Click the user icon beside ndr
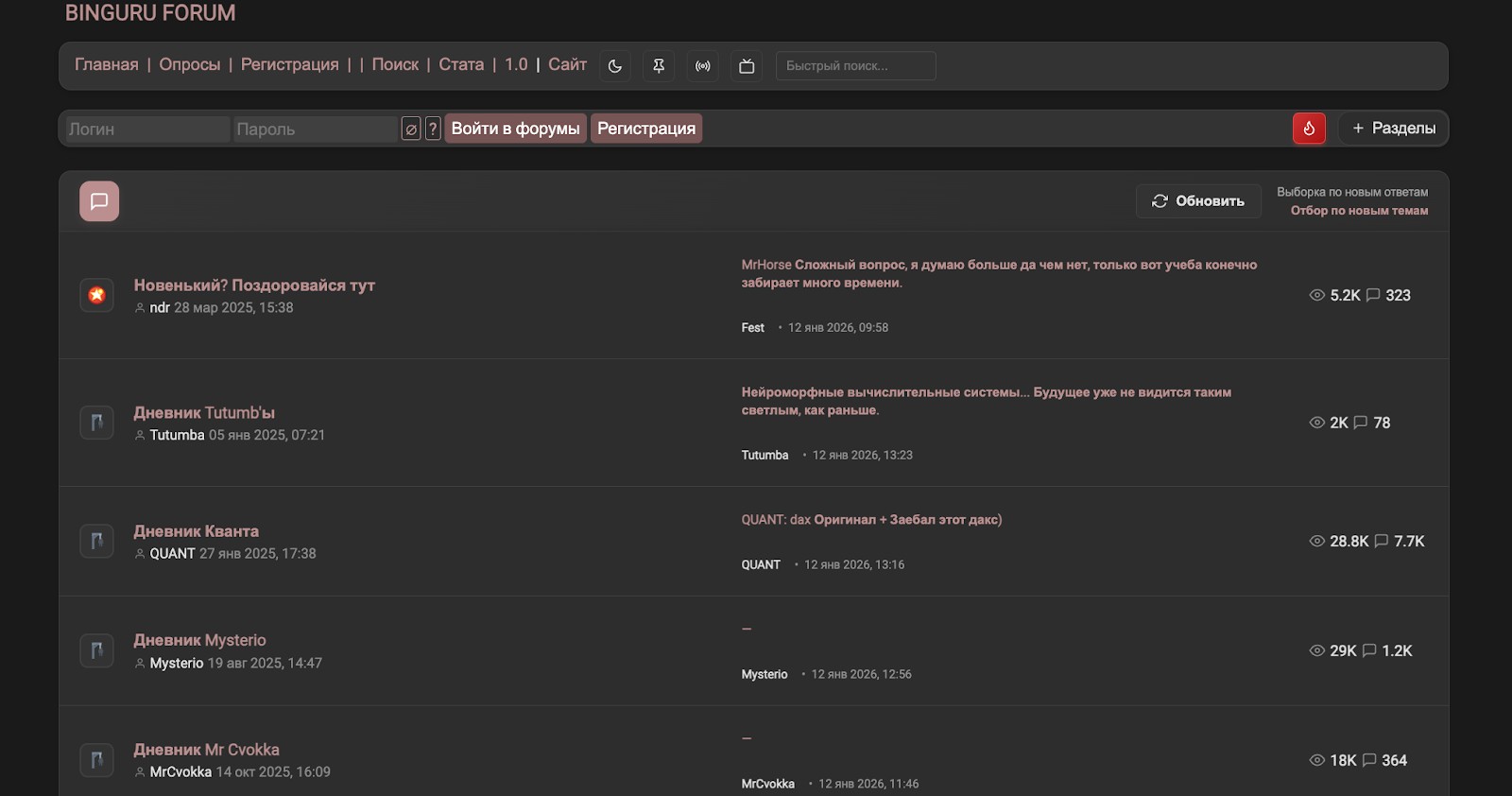Viewport: 1512px width, 796px height. (140, 308)
